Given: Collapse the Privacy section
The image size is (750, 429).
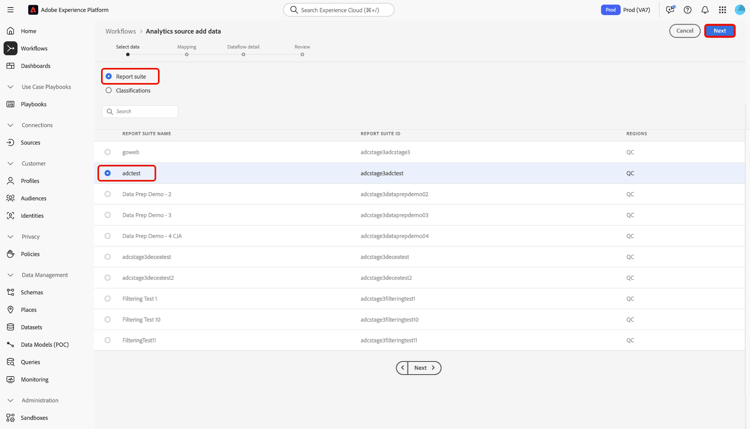Looking at the screenshot, I should [x=11, y=236].
